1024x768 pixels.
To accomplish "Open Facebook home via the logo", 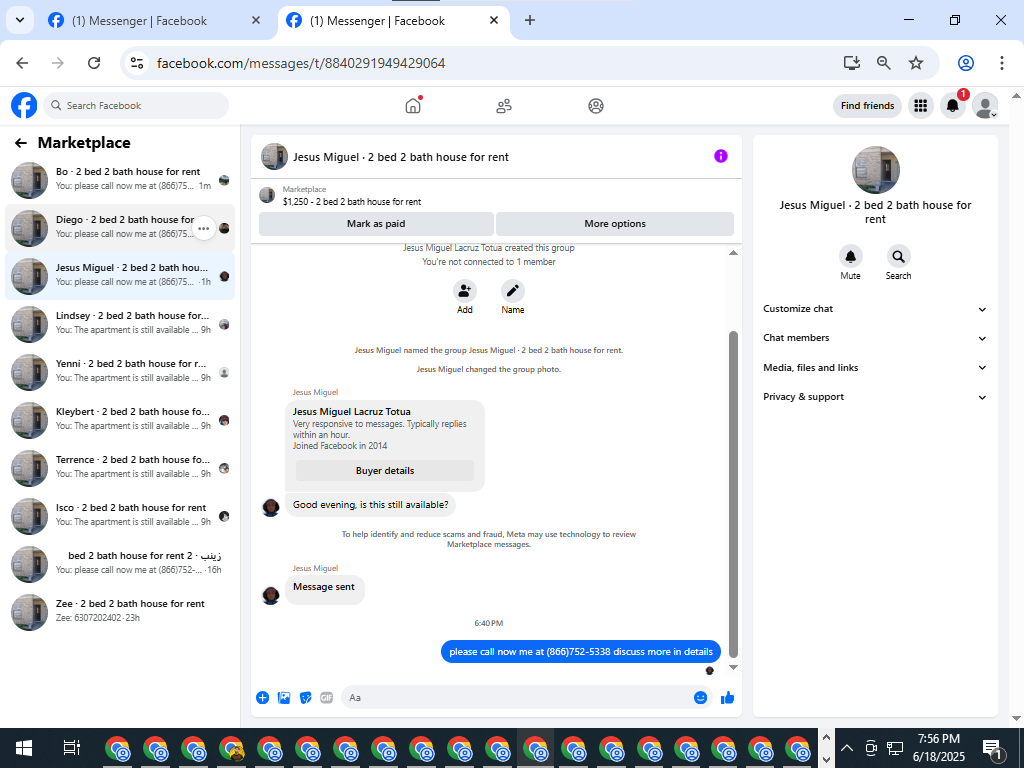I will (24, 105).
